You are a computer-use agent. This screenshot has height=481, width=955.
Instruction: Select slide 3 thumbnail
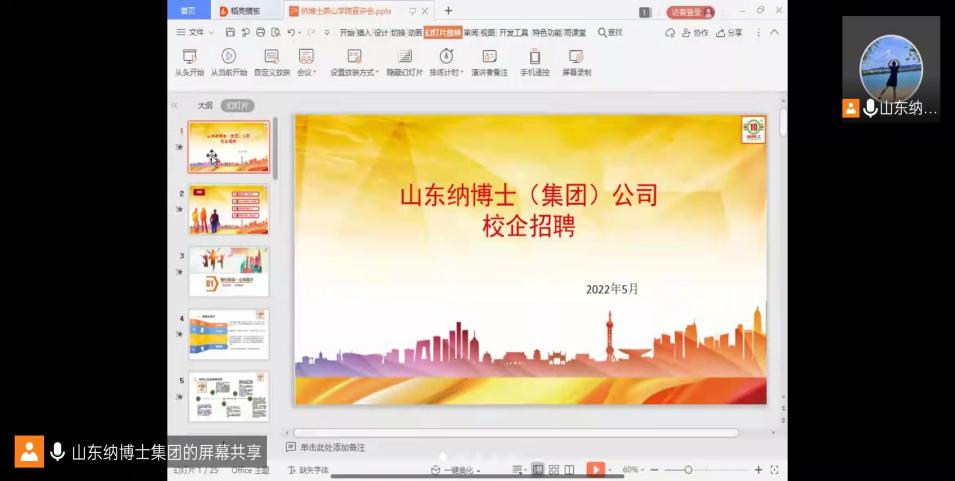(229, 272)
